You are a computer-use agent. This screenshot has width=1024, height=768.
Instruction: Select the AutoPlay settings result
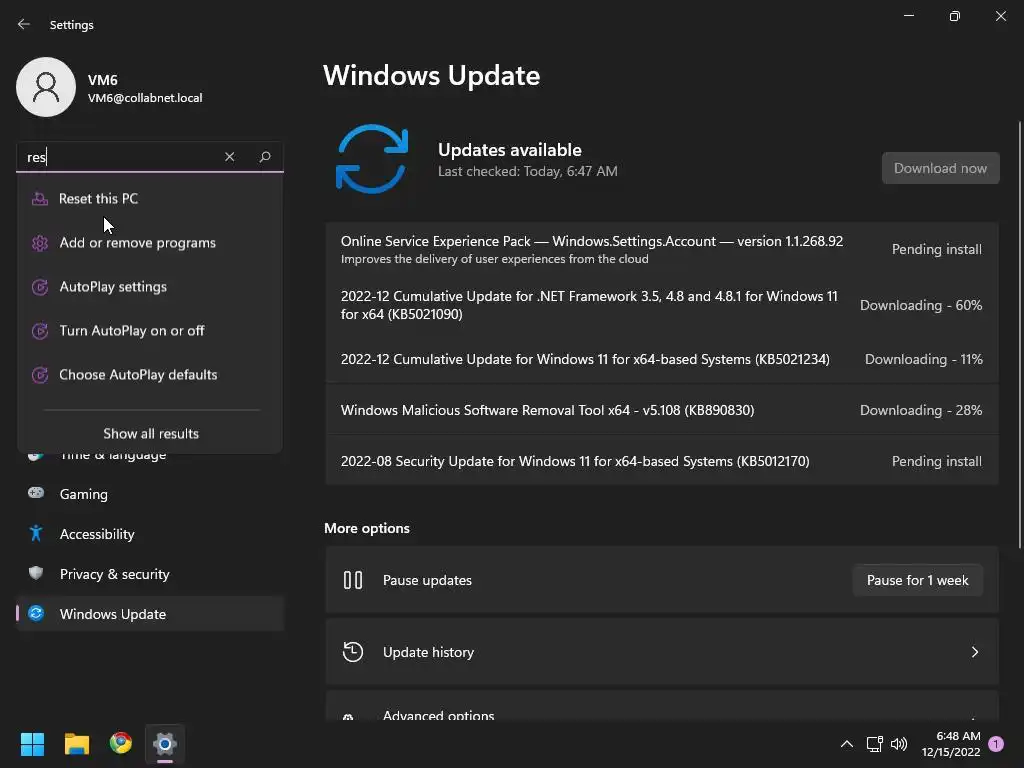tap(150, 287)
